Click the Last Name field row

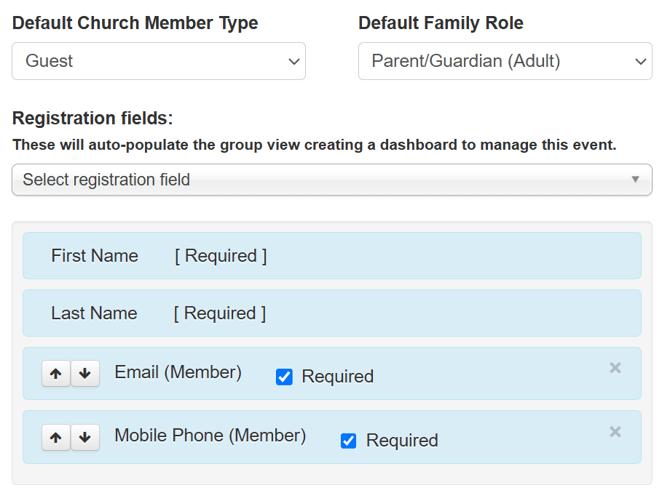(332, 313)
